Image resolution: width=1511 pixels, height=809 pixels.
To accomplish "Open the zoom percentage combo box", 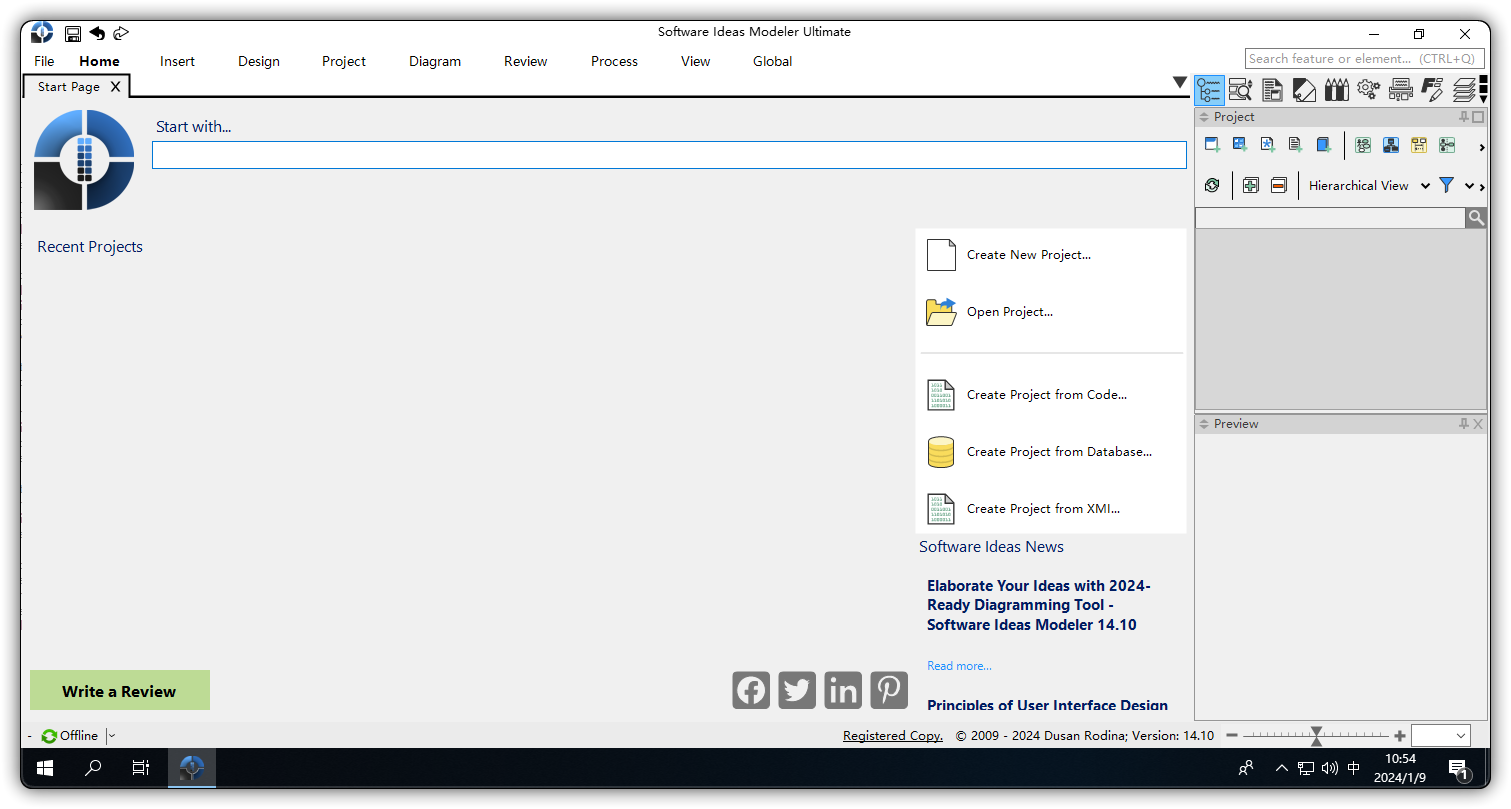I will click(1441, 736).
